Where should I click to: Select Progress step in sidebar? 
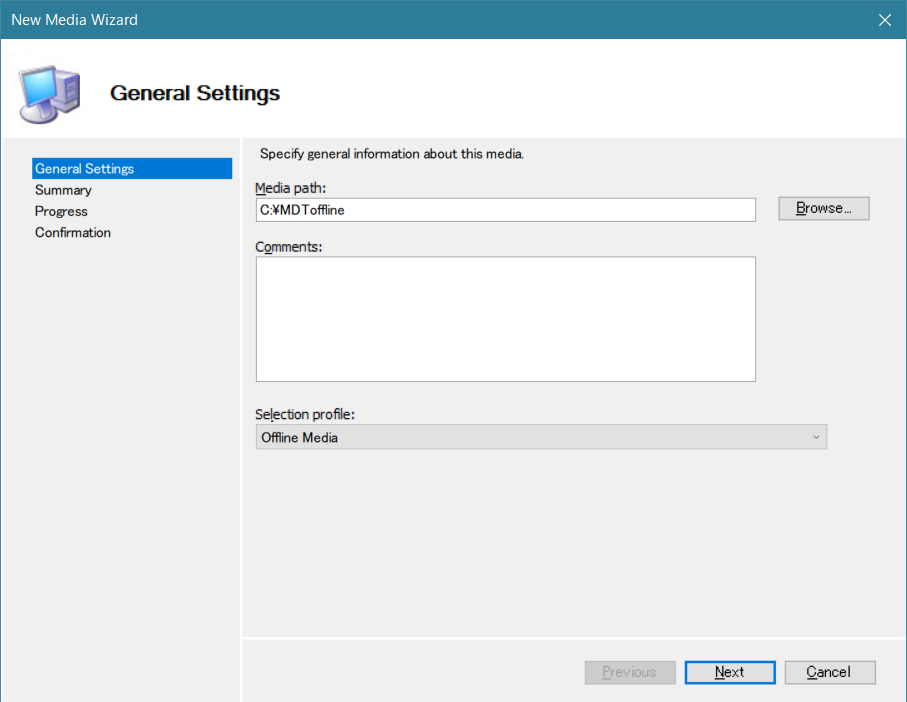point(61,211)
